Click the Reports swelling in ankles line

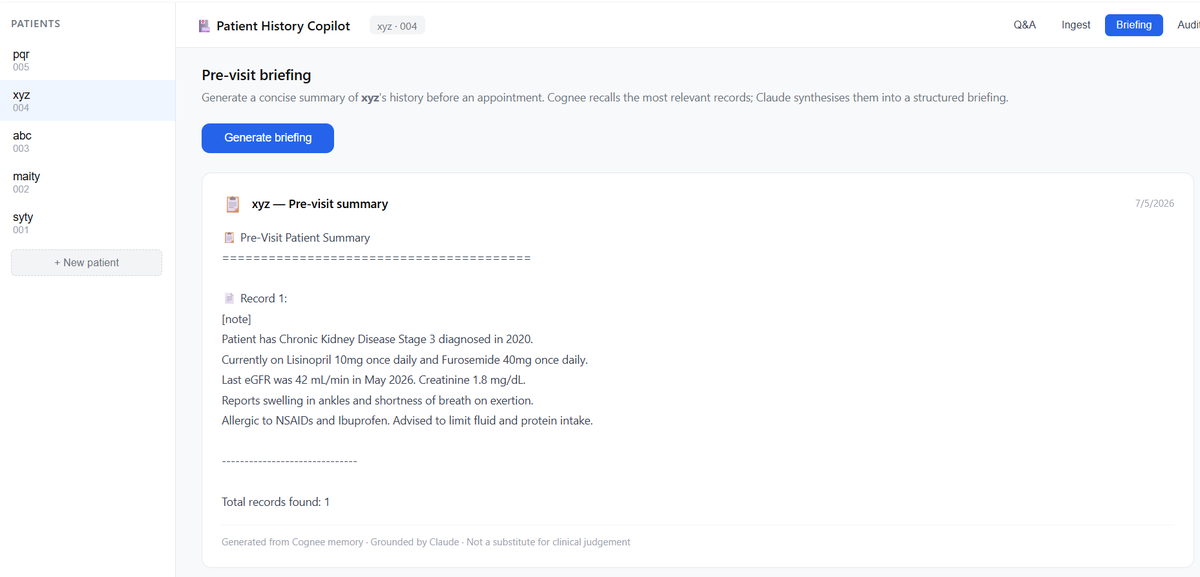tap(377, 400)
